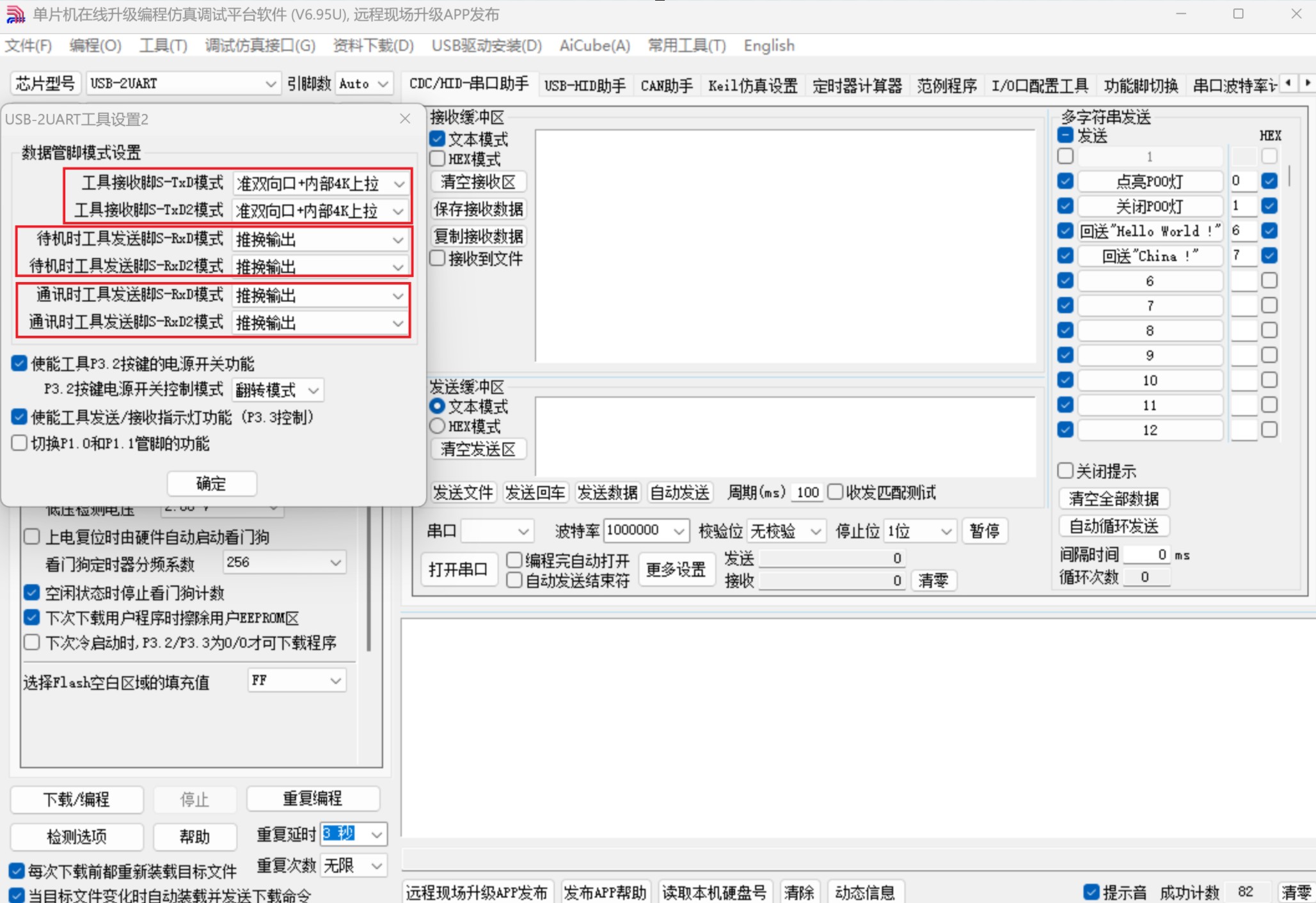Viewport: 1316px width, 903px height.
Task: Open the USB驱动安装(D) menu
Action: tap(486, 45)
